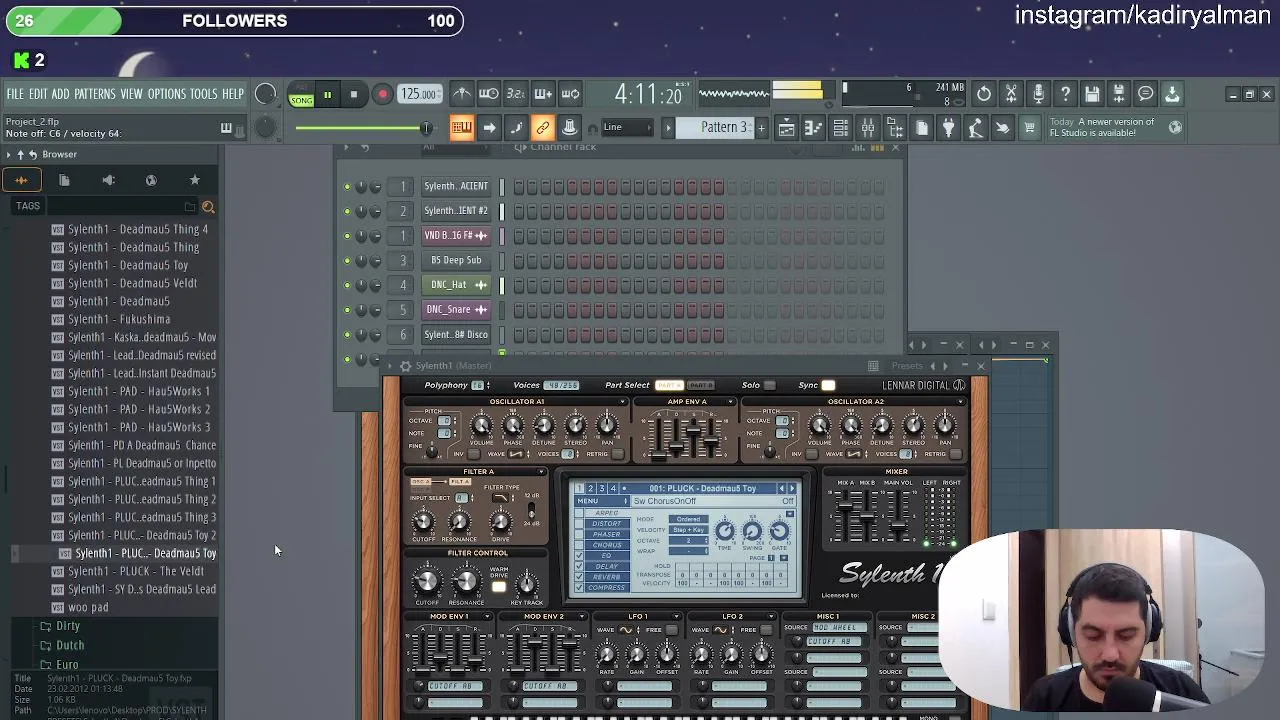Click the microphone recording icon

1038,94
